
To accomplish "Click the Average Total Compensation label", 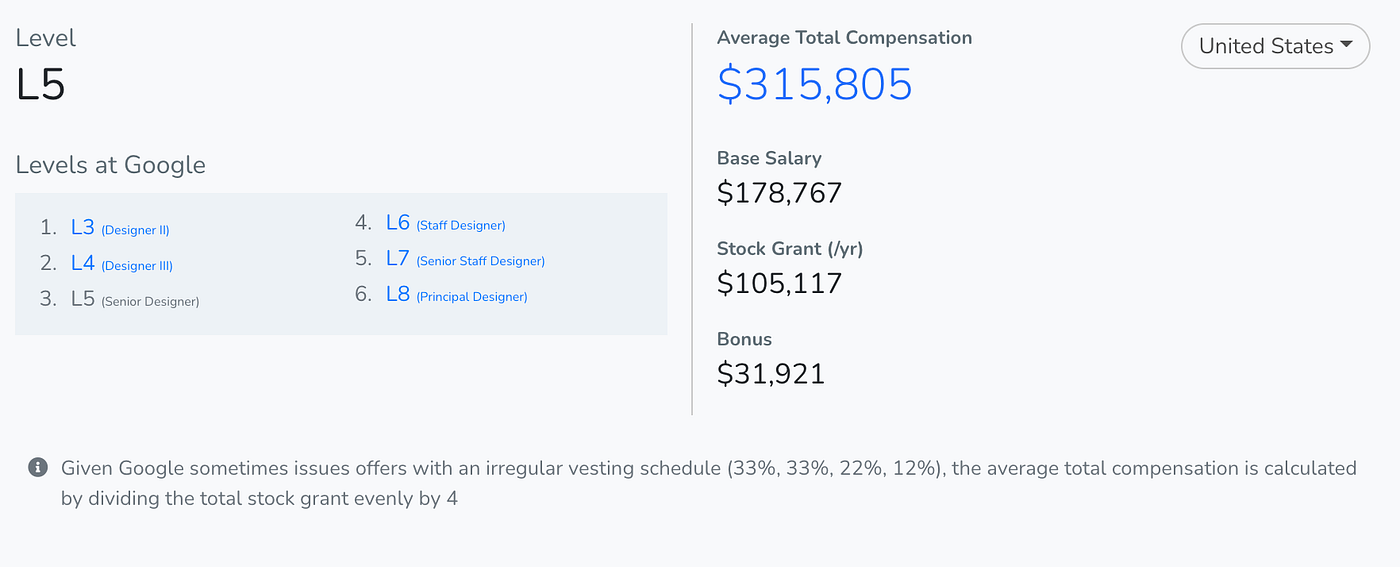I will tap(844, 38).
